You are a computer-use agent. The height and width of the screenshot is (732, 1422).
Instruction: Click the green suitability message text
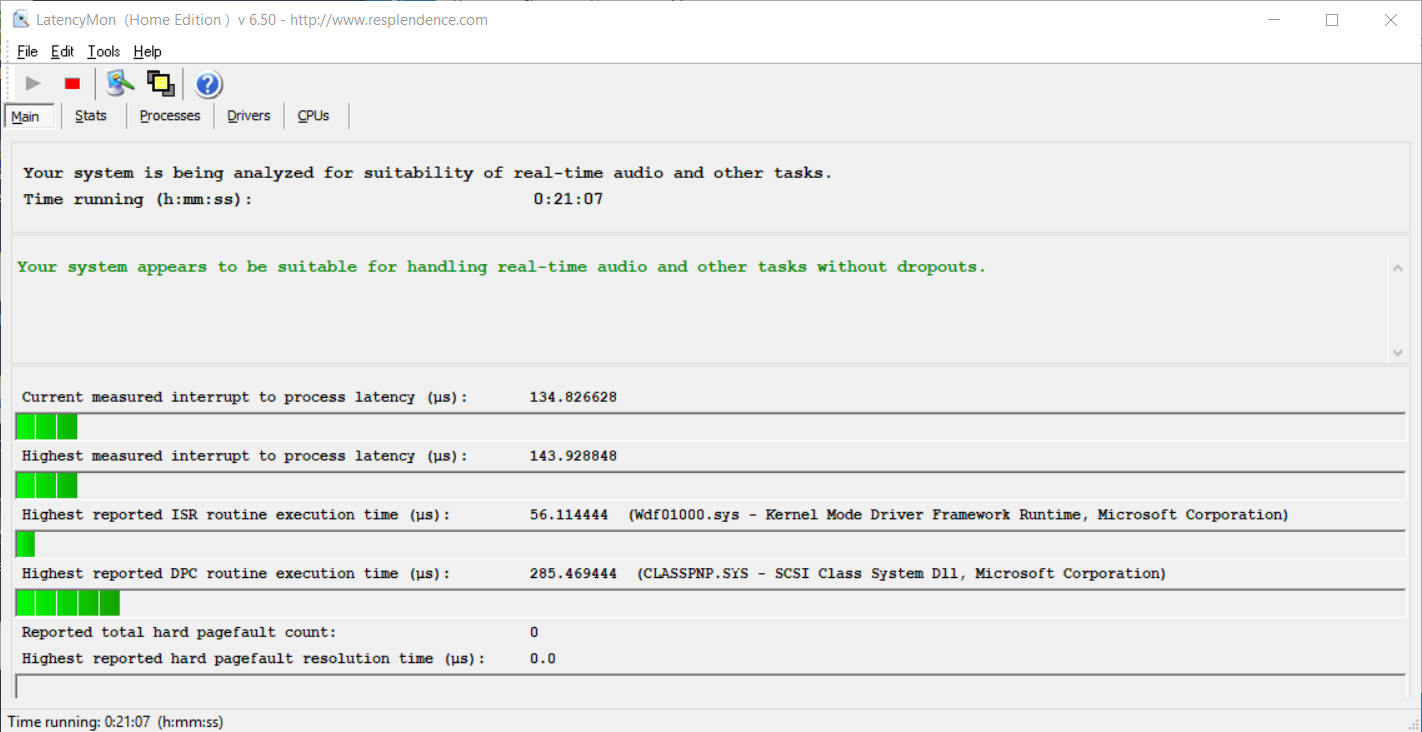502,267
